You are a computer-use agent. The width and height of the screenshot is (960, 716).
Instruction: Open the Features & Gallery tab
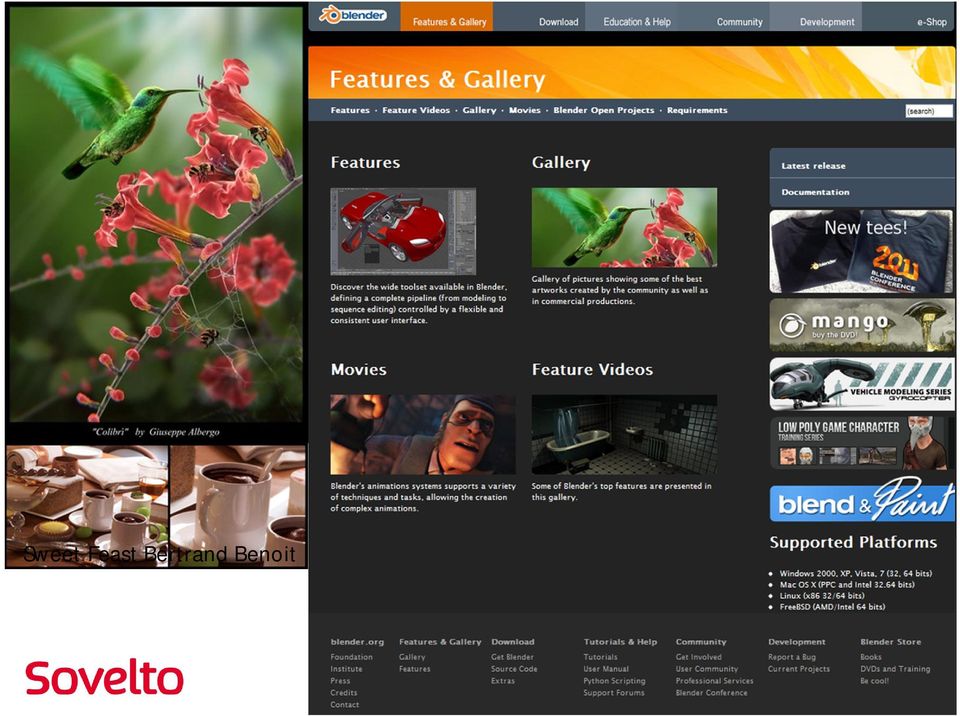click(449, 17)
